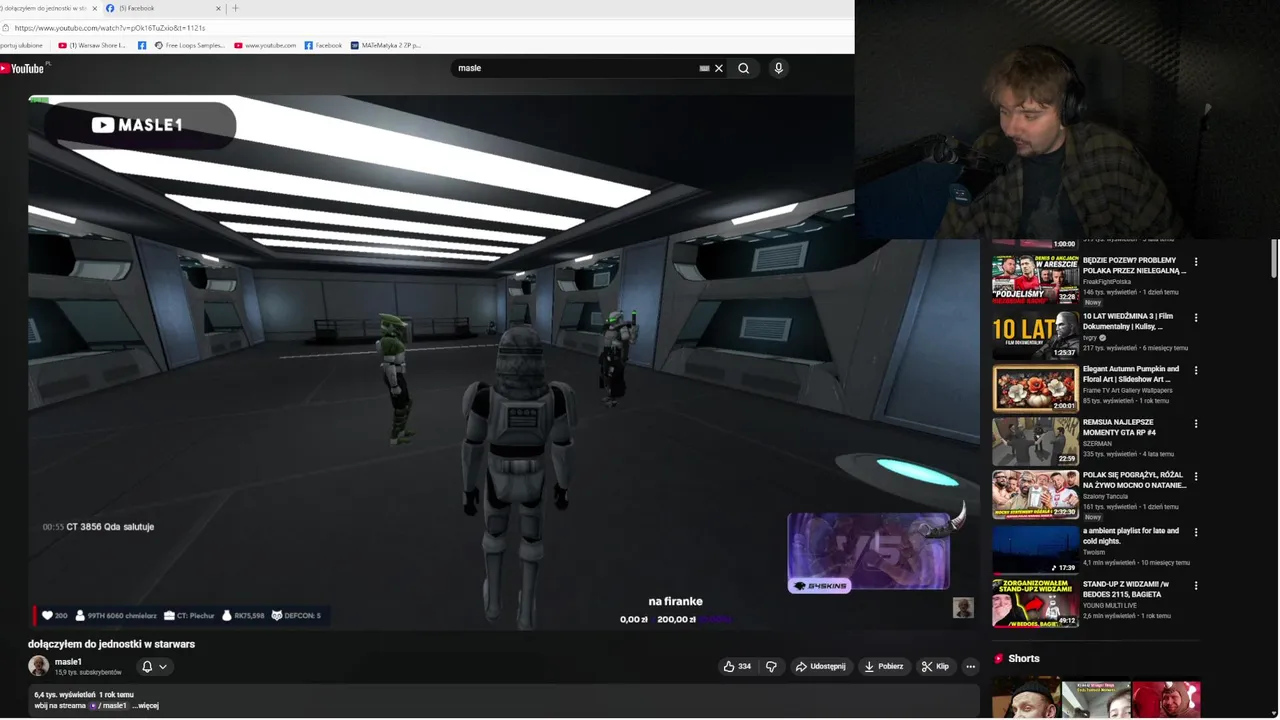Open masle1 channel name link
1280x720 pixels.
coord(68,662)
